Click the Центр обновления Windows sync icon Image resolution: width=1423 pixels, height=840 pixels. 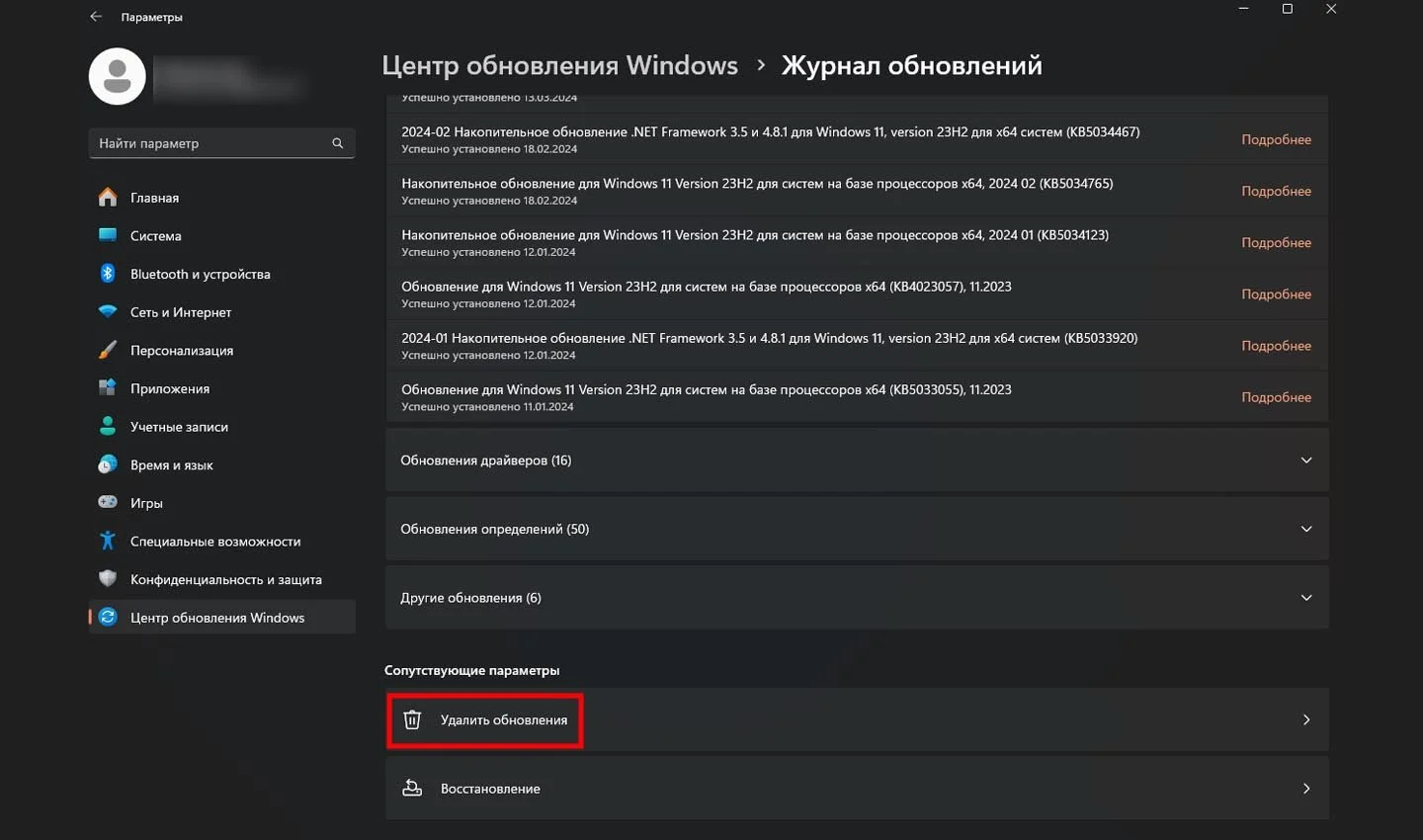tap(108, 618)
